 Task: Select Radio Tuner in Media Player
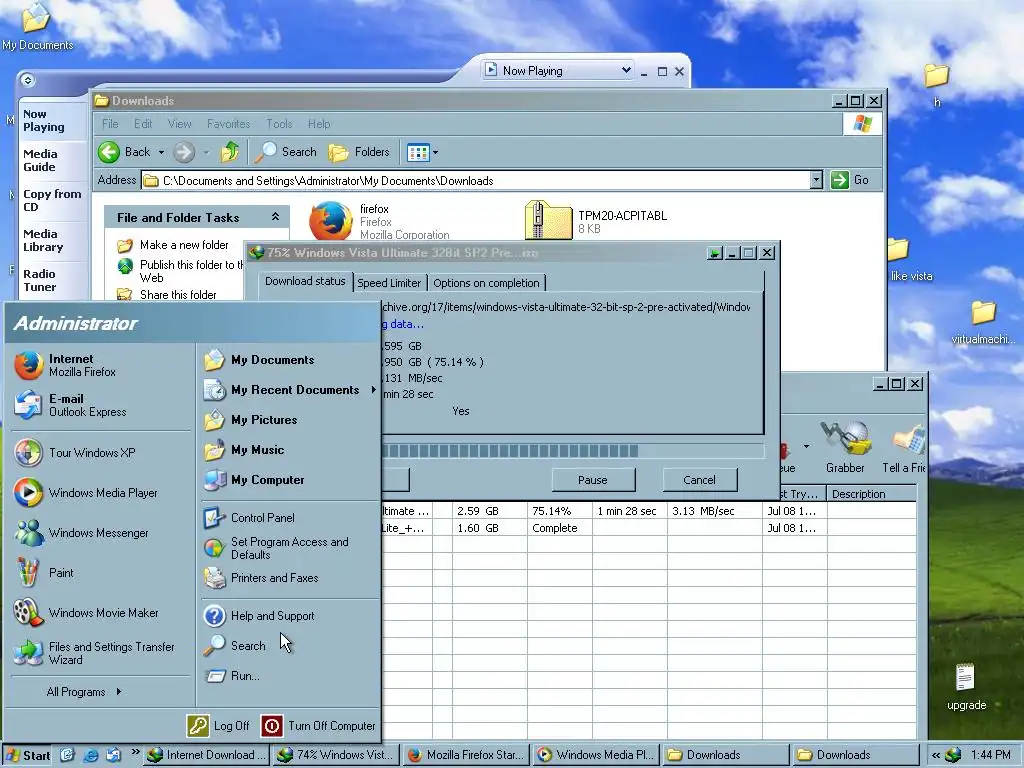click(x=52, y=280)
